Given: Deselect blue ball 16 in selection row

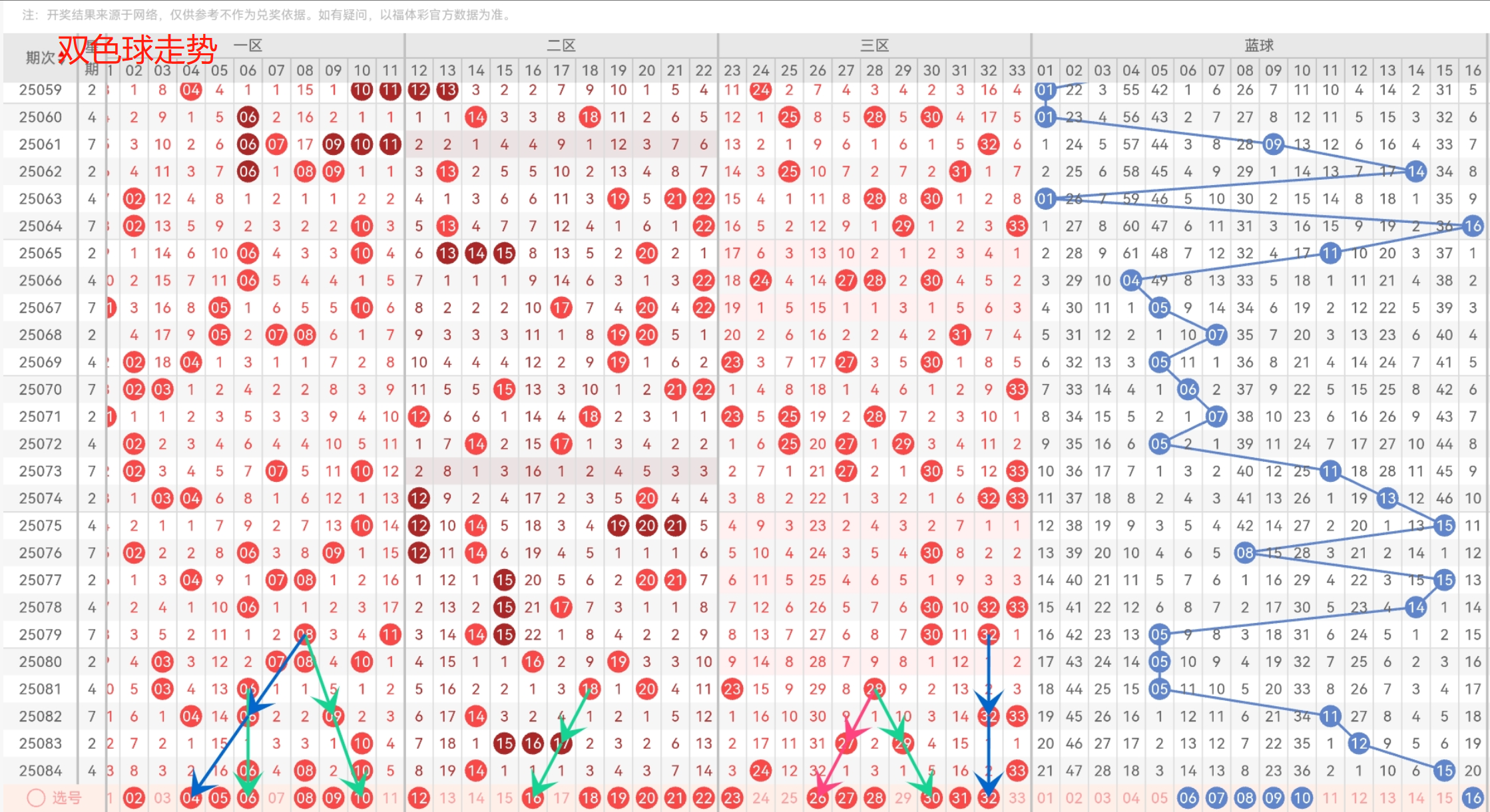Looking at the screenshot, I should 1472,797.
